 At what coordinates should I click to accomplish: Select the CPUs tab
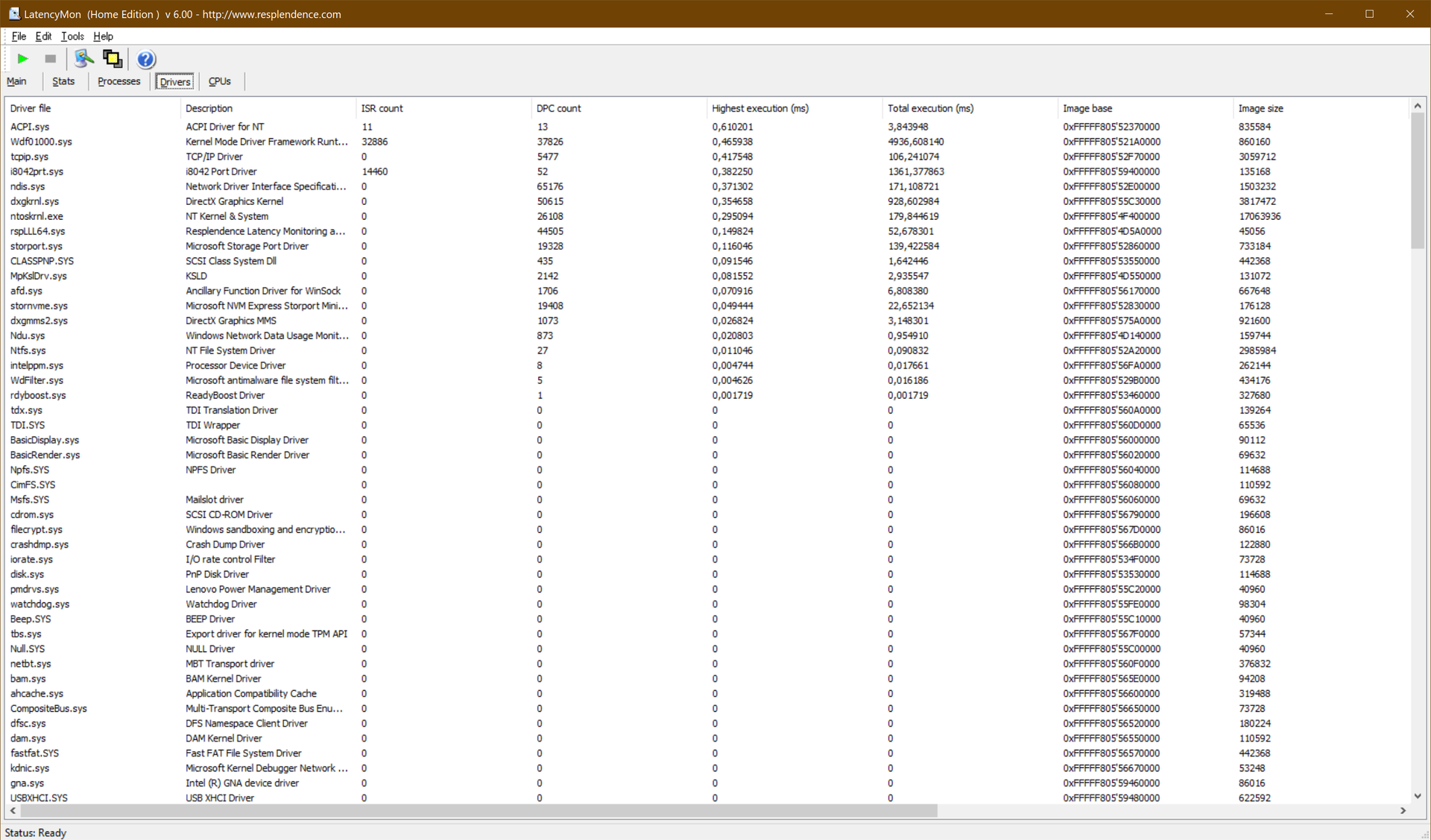(219, 81)
